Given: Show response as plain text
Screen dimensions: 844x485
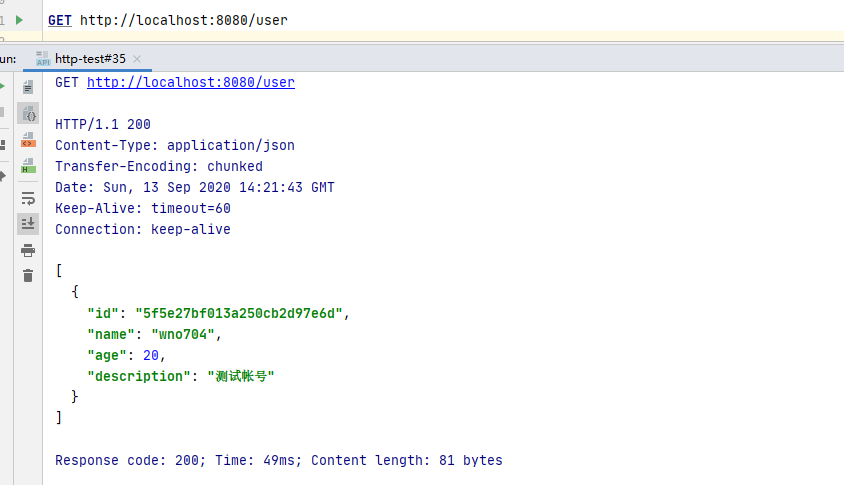Looking at the screenshot, I should tap(28, 87).
